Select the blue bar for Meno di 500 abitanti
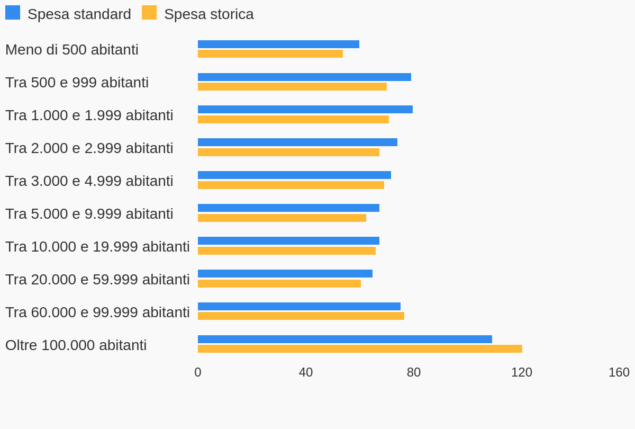635x429 pixels. point(278,44)
